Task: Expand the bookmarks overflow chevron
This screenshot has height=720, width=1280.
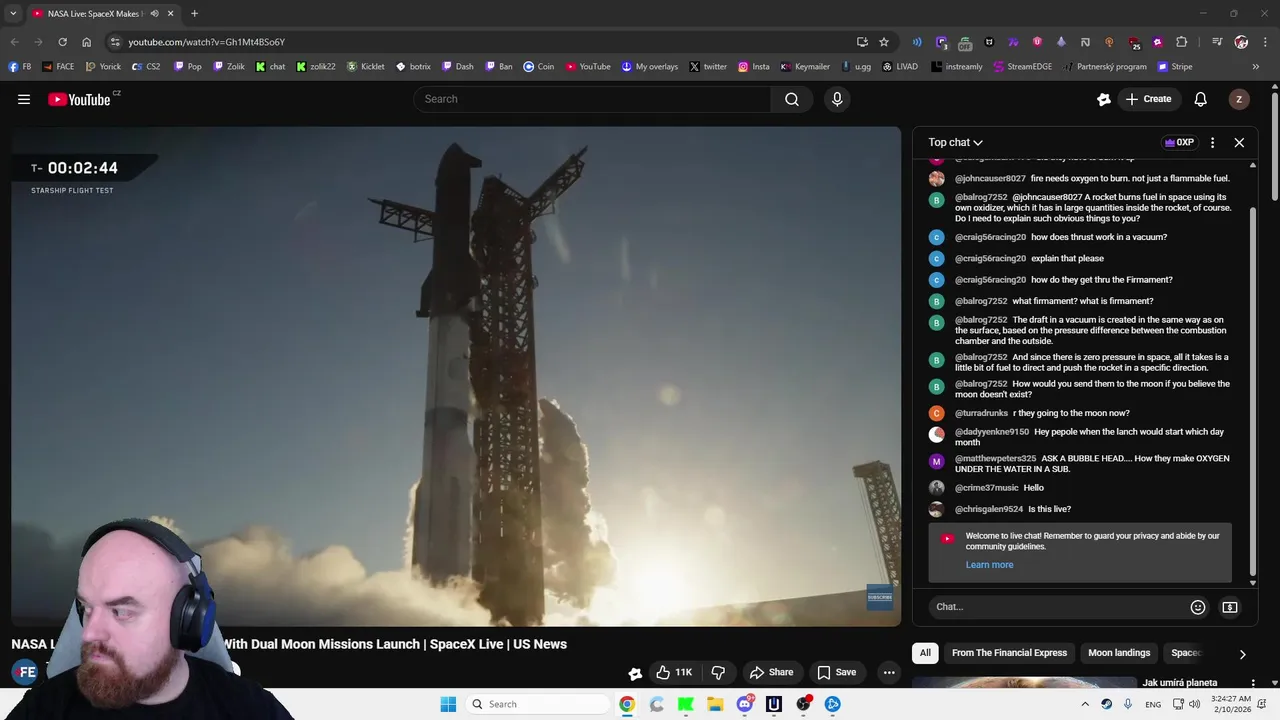Action: pyautogui.click(x=1255, y=67)
